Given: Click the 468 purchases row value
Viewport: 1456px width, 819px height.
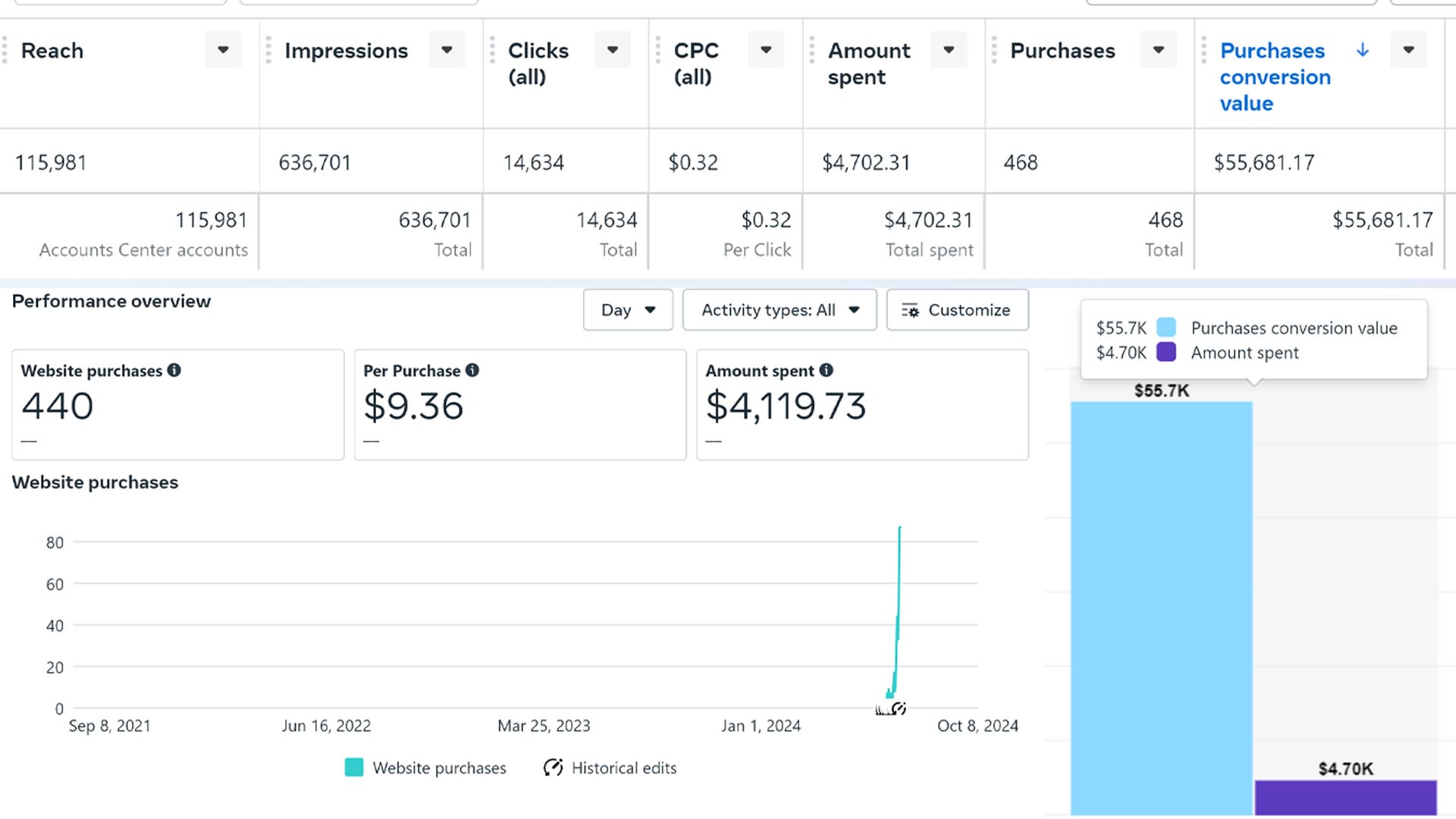Looking at the screenshot, I should (x=1021, y=162).
